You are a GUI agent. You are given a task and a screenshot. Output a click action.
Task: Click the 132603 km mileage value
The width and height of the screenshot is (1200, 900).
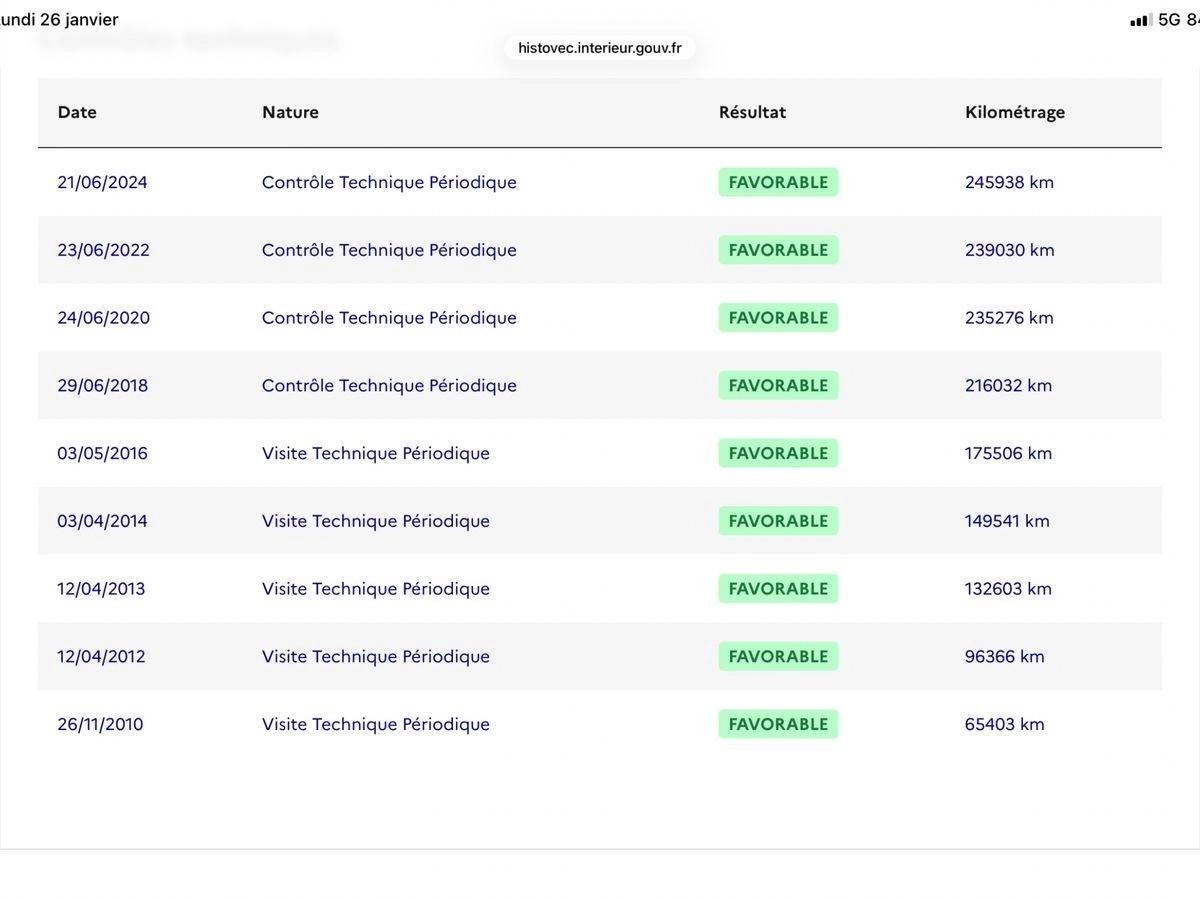1008,589
